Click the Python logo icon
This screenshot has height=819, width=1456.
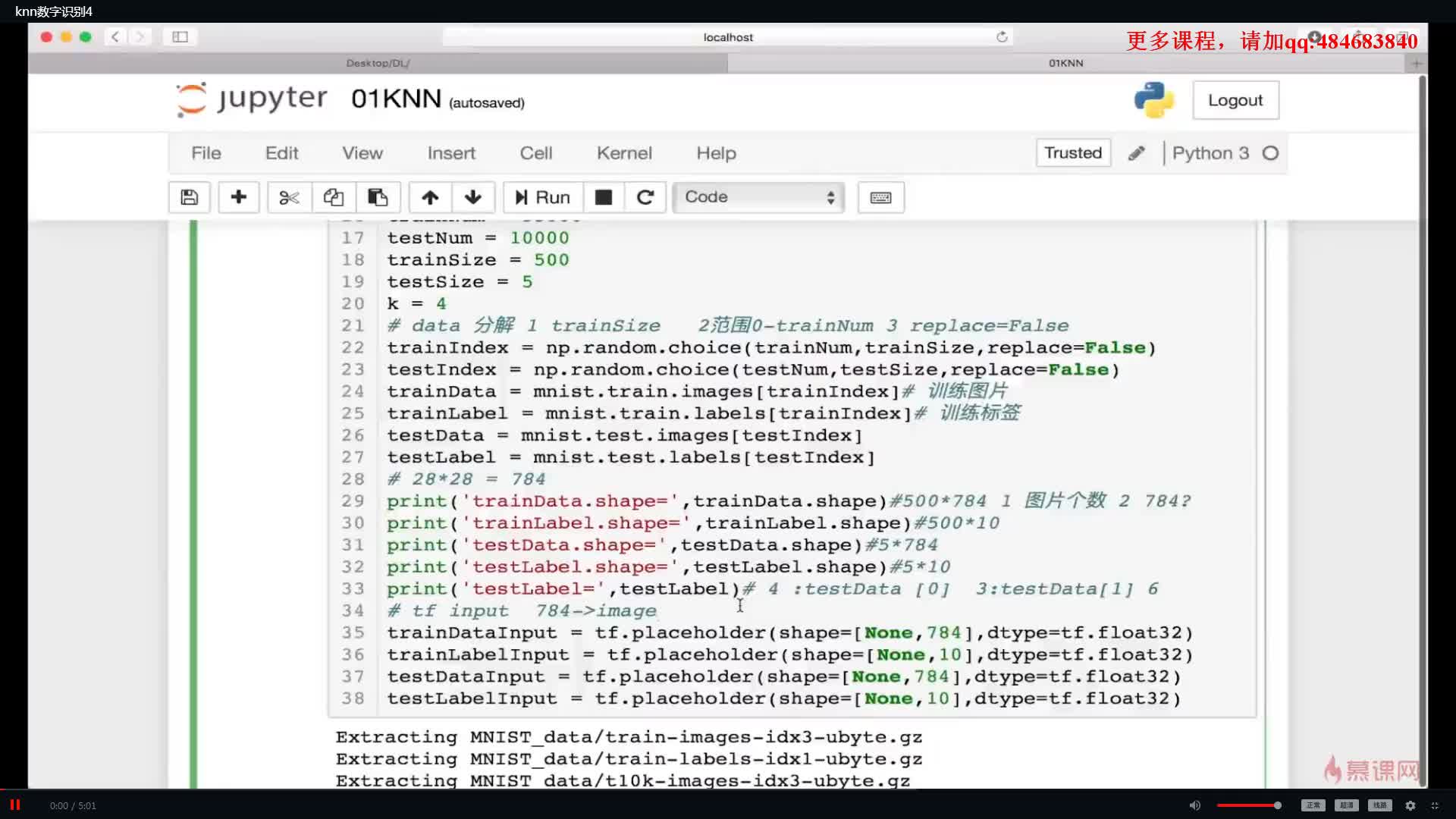pos(1153,100)
